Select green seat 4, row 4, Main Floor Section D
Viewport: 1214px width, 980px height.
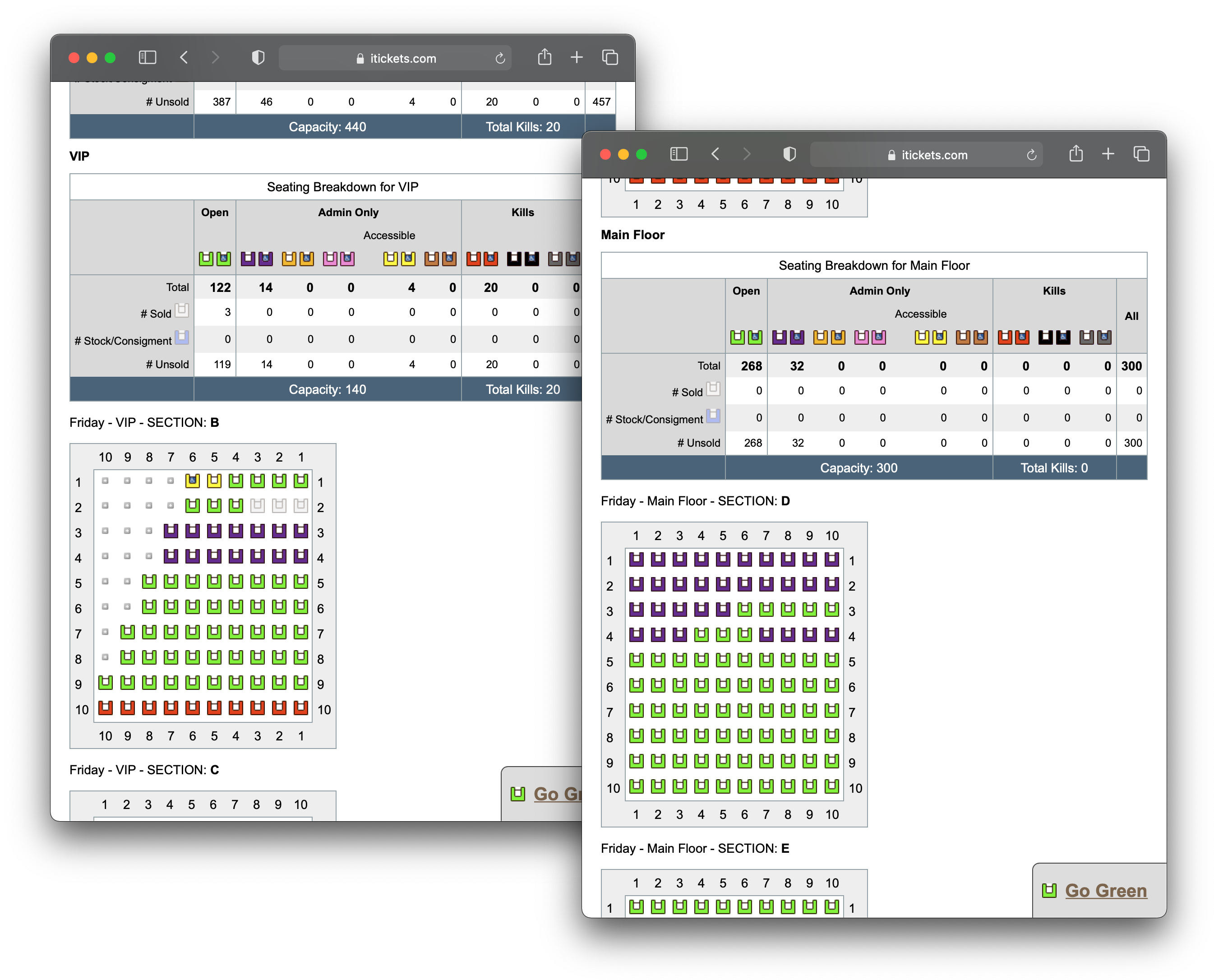click(x=701, y=635)
